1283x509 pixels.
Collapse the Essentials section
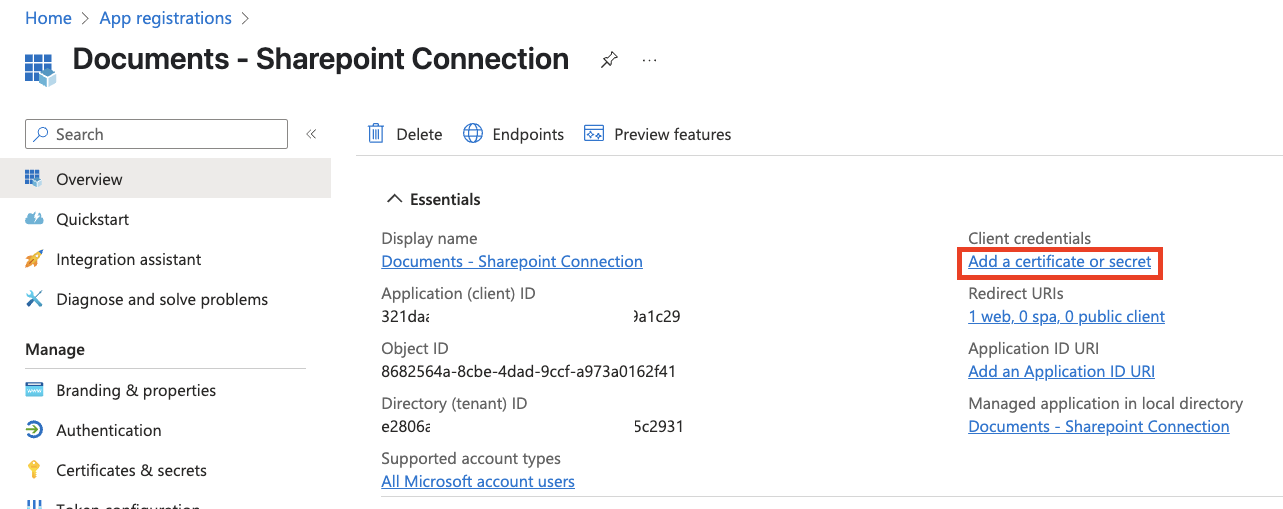click(x=394, y=199)
